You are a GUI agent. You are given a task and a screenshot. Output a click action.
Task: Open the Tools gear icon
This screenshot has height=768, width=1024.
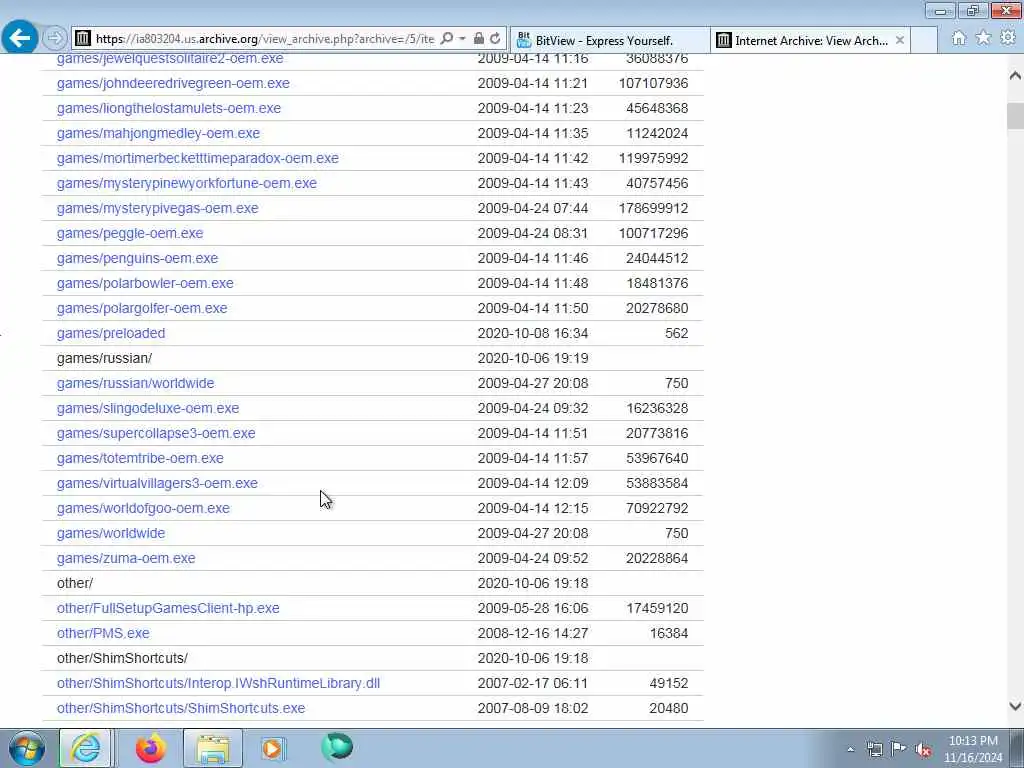1008,38
